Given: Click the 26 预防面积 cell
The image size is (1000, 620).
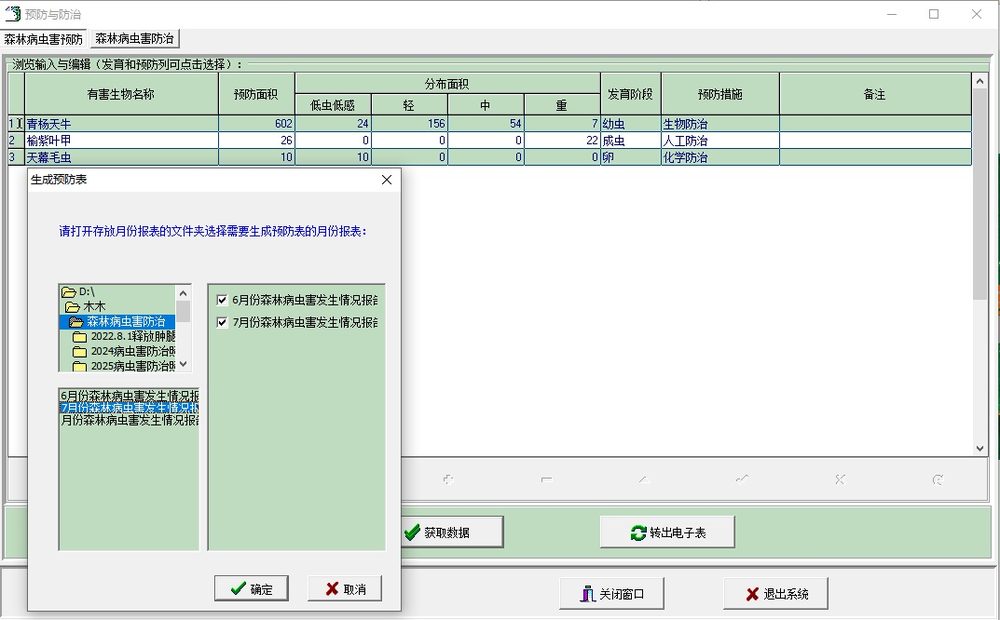Looking at the screenshot, I should click(256, 140).
